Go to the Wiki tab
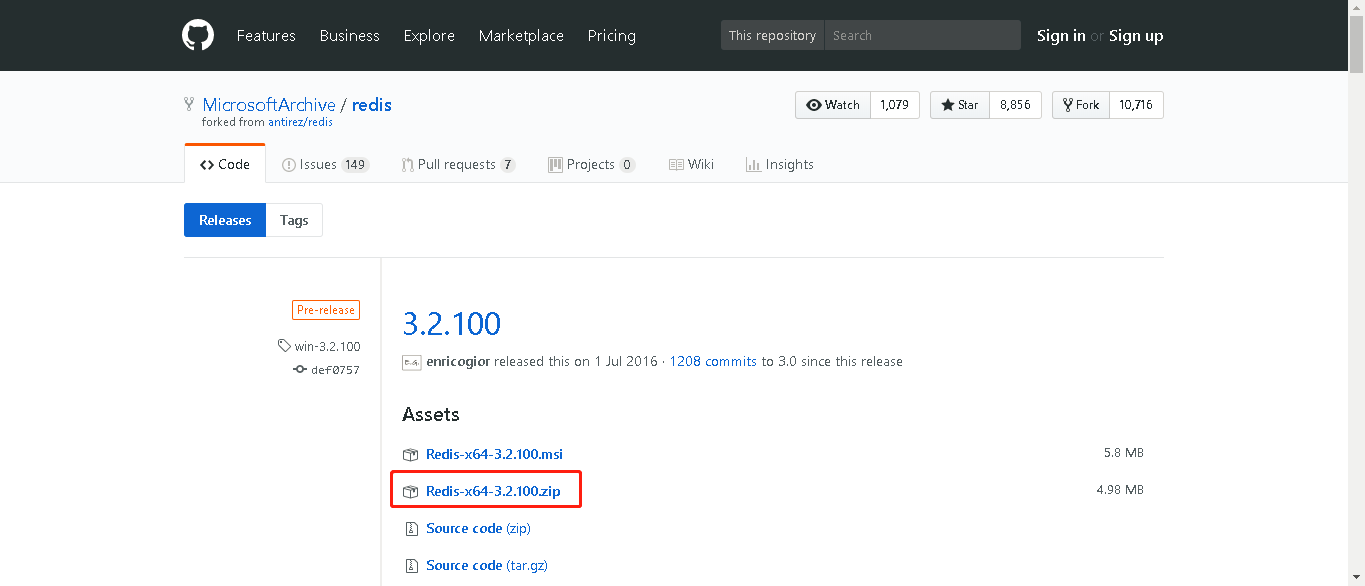 click(691, 164)
